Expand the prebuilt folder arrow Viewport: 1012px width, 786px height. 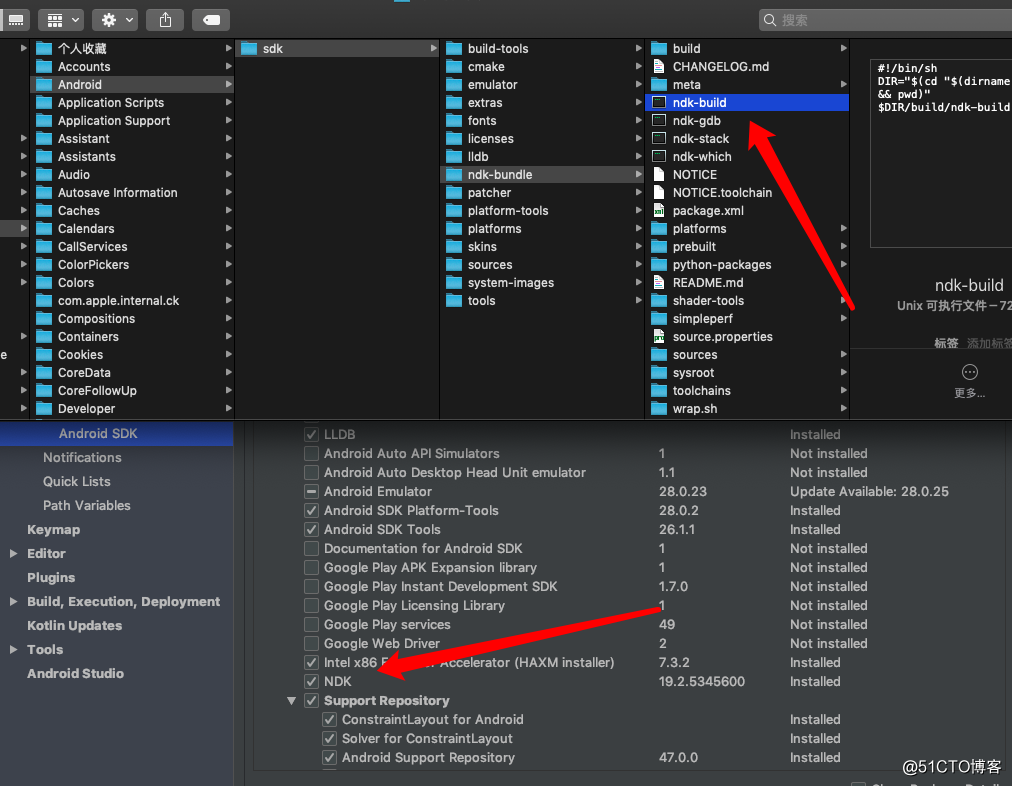pos(843,247)
